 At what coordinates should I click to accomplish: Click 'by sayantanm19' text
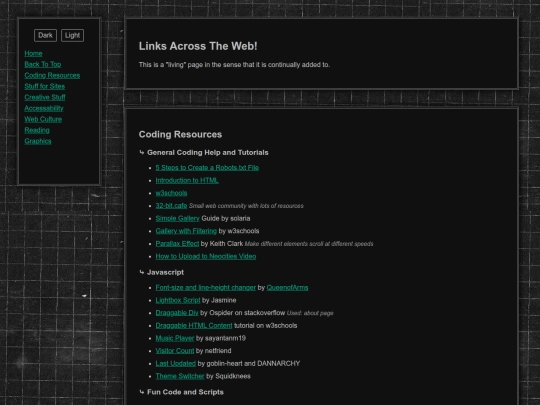click(x=221, y=339)
